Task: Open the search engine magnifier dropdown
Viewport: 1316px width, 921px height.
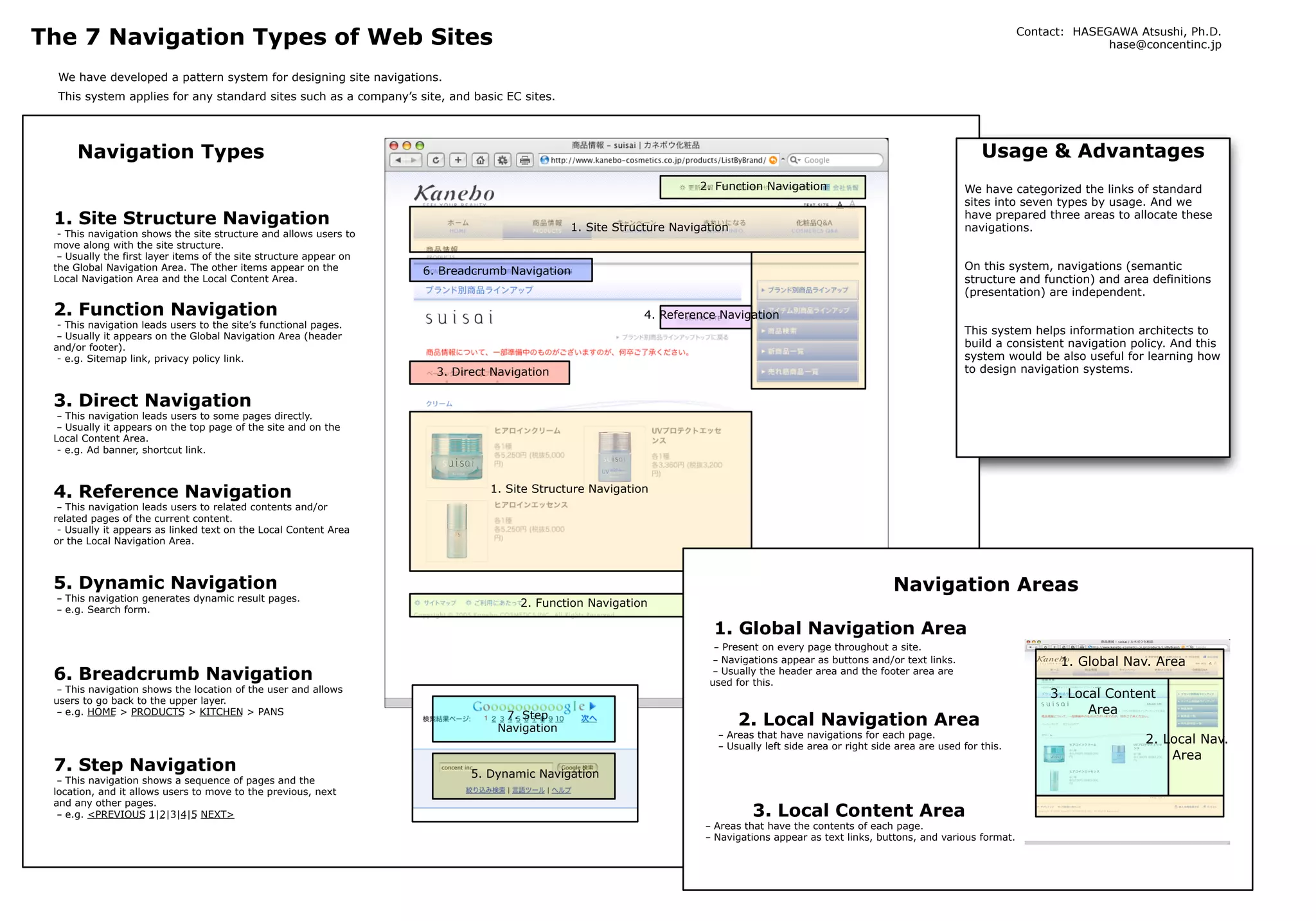Action: click(796, 160)
